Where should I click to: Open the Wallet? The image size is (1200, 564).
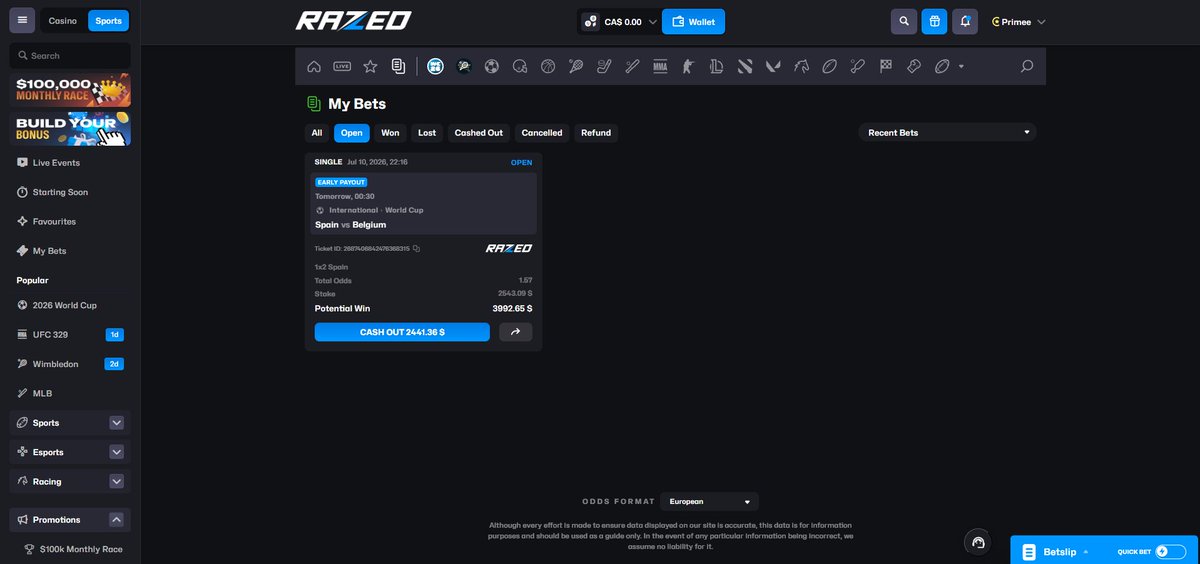694,21
